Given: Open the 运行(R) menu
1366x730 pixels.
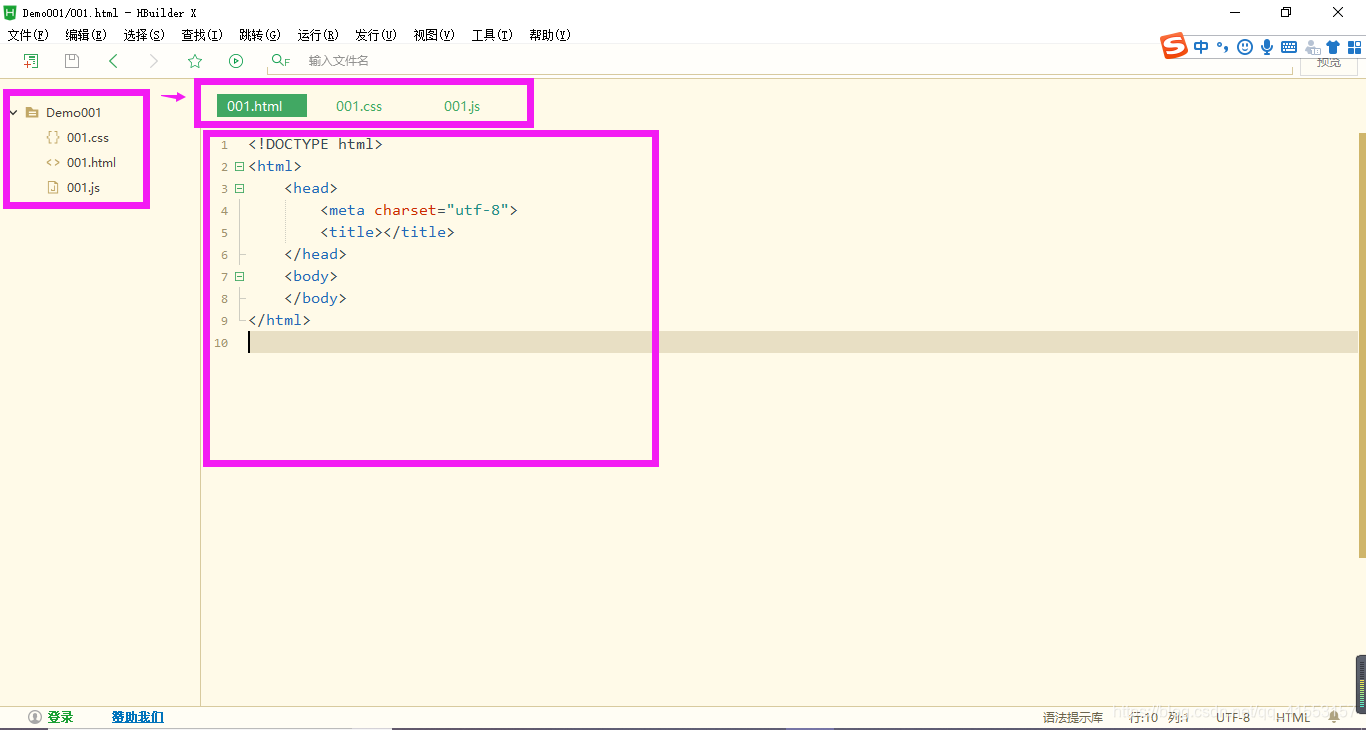Looking at the screenshot, I should tap(318, 35).
